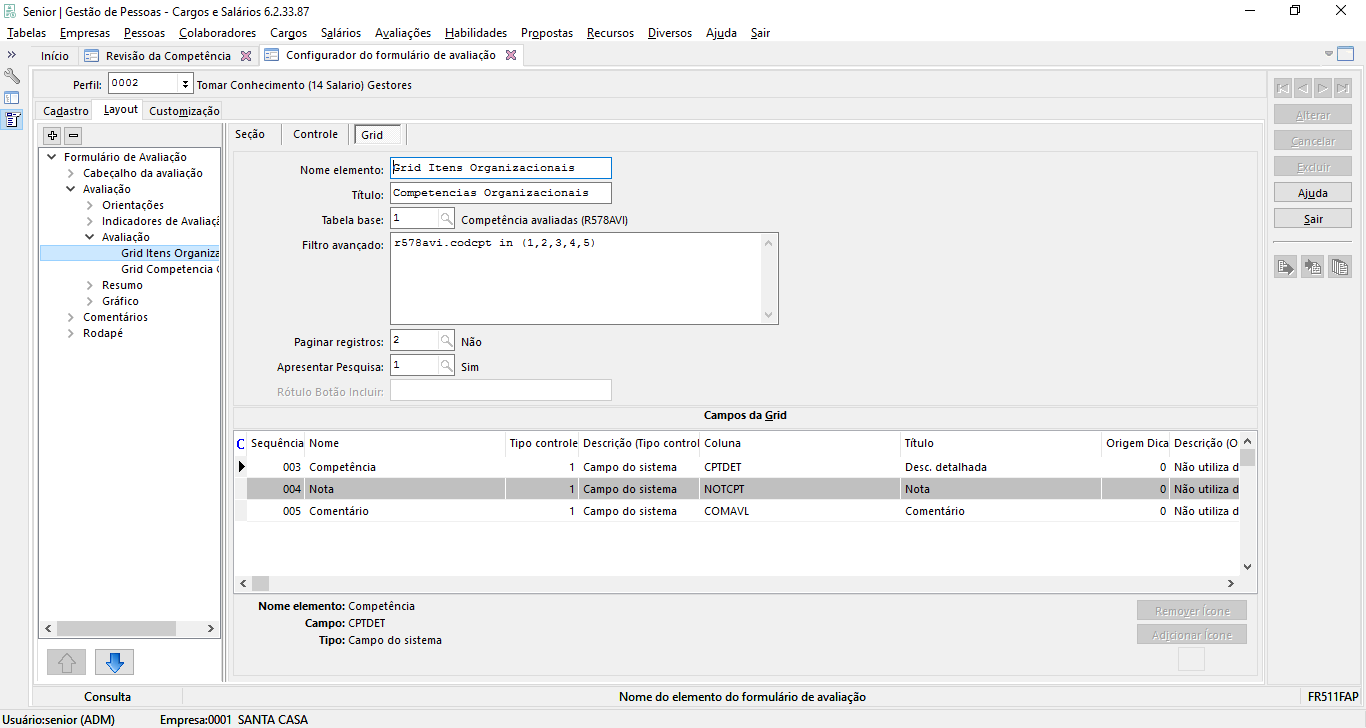Click the magnifier icon beside Apresentar Pesquisa
1366x728 pixels.
tap(446, 366)
